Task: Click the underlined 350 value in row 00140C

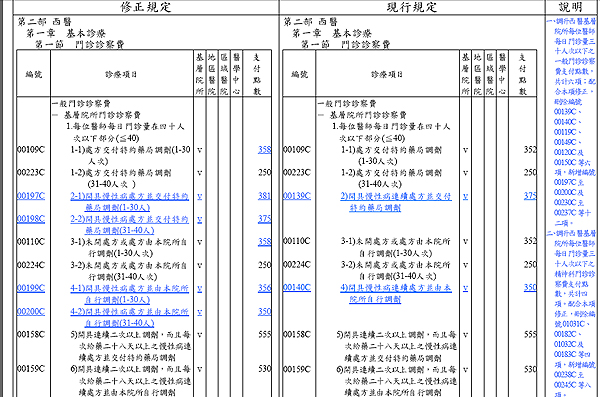Action: coord(530,288)
